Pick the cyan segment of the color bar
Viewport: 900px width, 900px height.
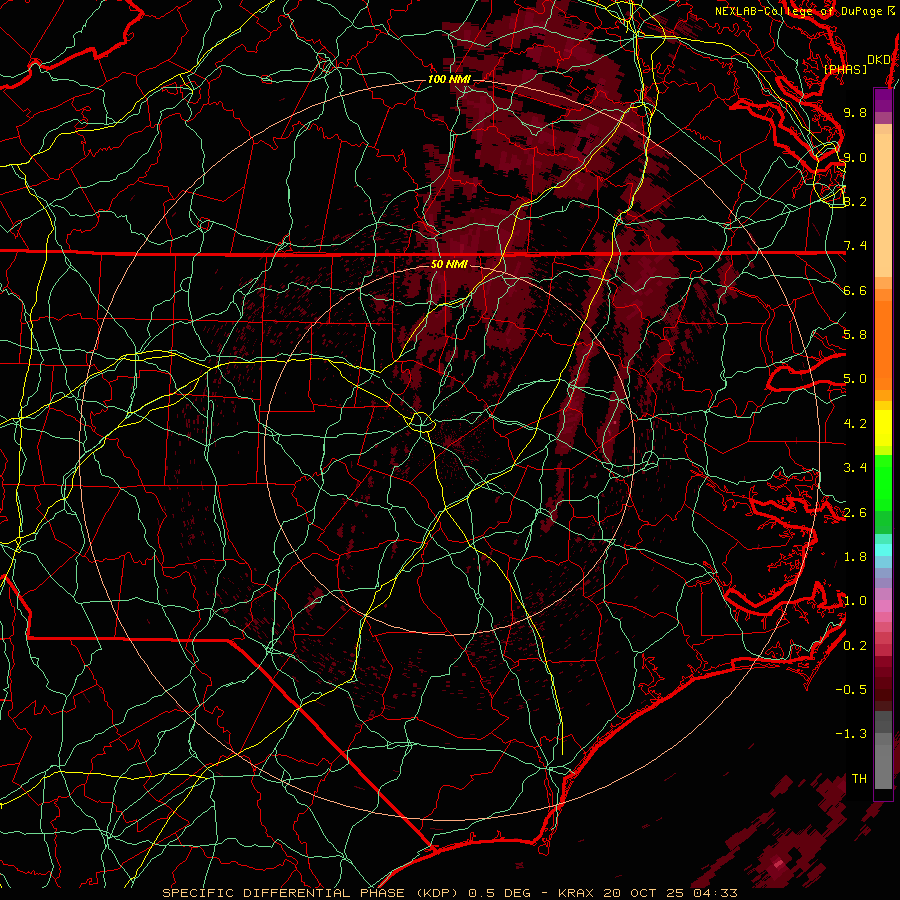[x=883, y=549]
